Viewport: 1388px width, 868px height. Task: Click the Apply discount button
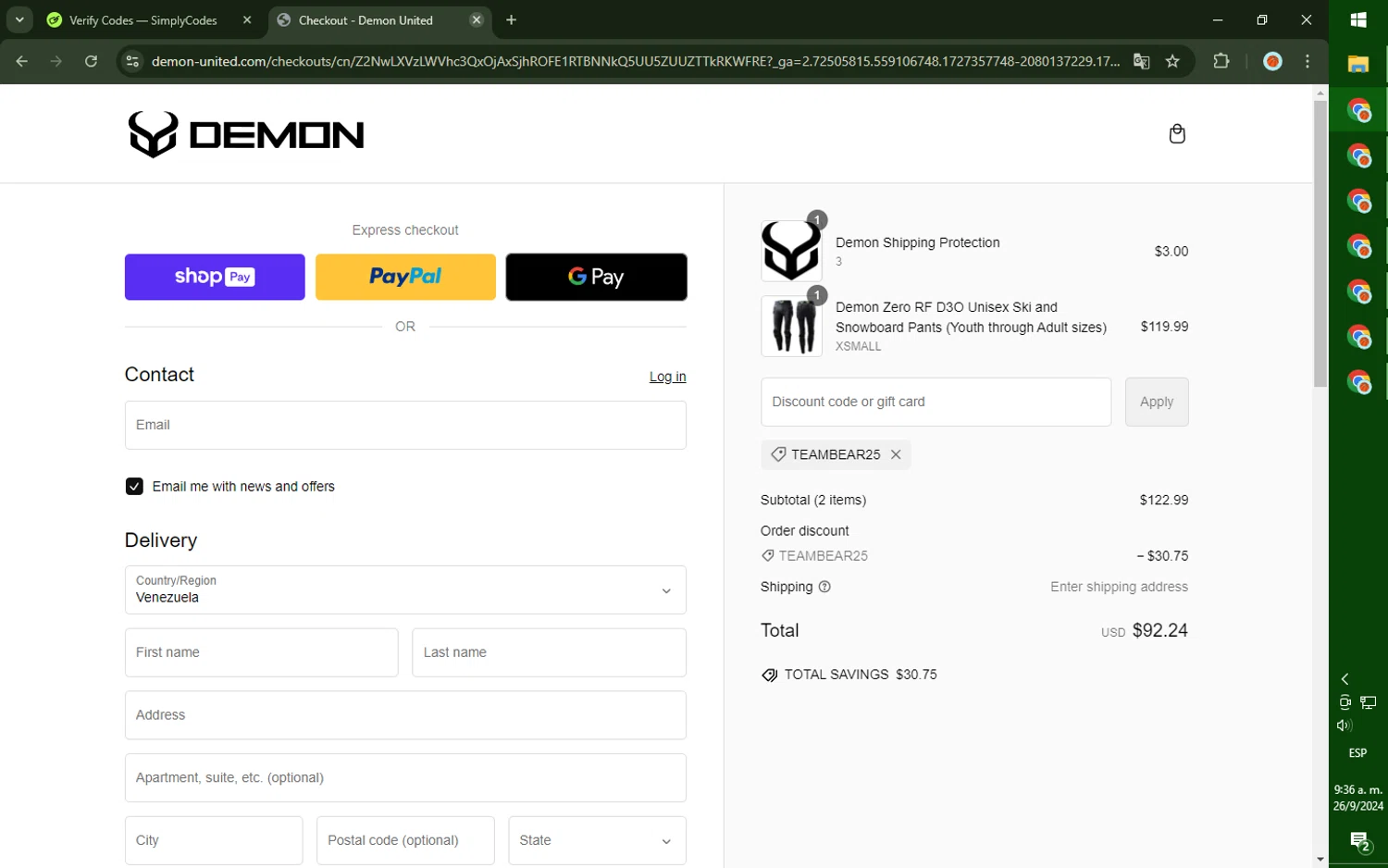click(x=1157, y=402)
